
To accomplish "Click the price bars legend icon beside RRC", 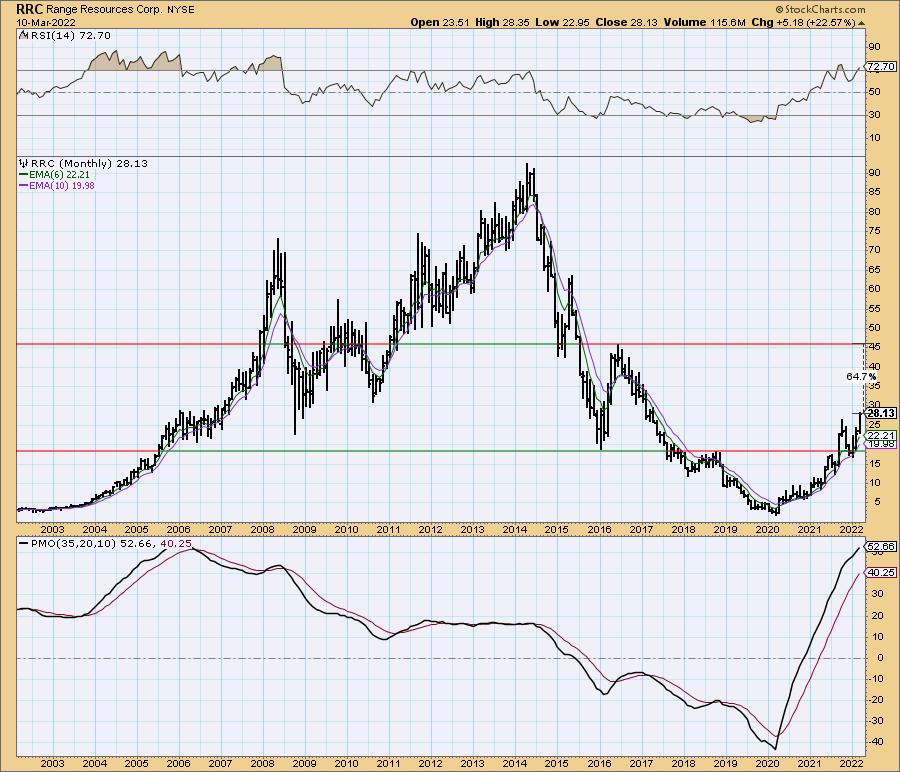I will 24,164.
